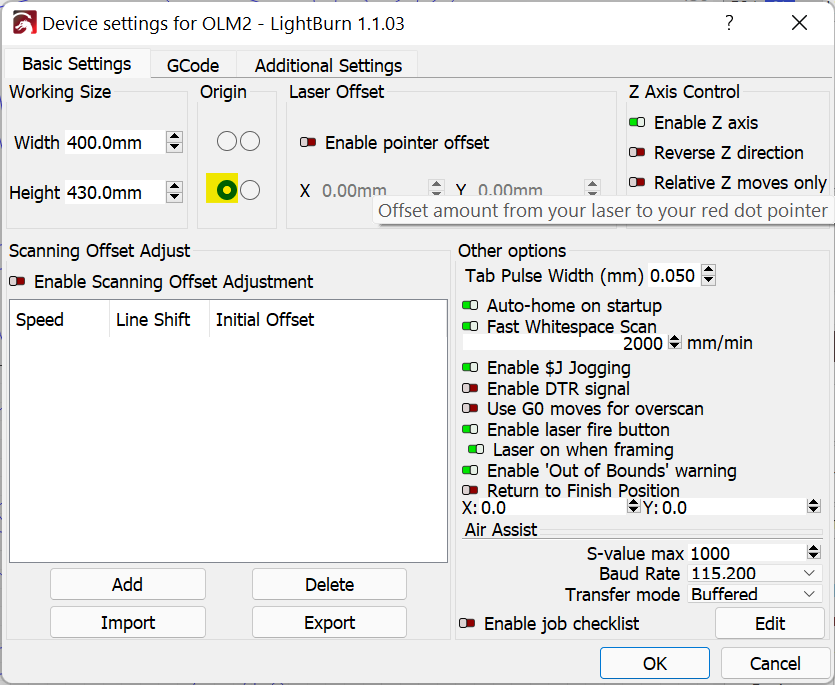Select the top-right origin radio button
The height and width of the screenshot is (685, 835).
(x=250, y=142)
